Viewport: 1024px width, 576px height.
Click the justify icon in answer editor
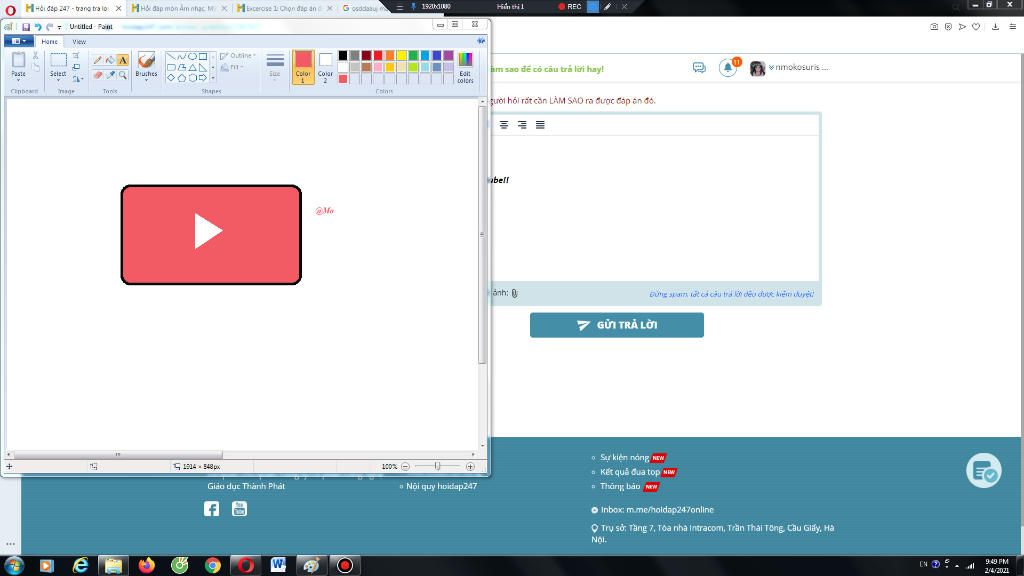coord(540,125)
